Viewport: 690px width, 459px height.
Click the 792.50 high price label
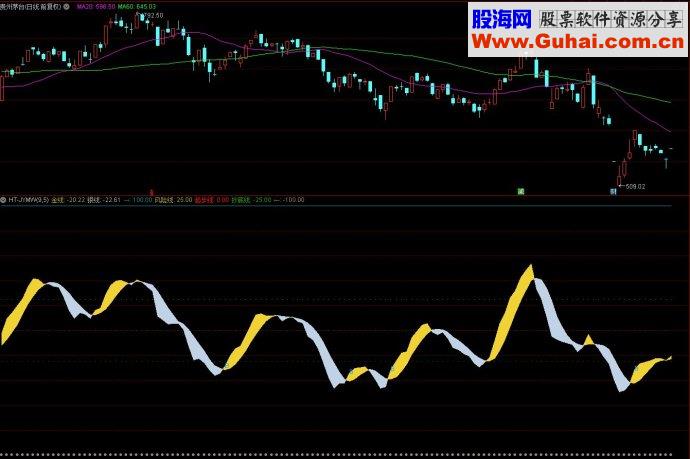[x=154, y=15]
